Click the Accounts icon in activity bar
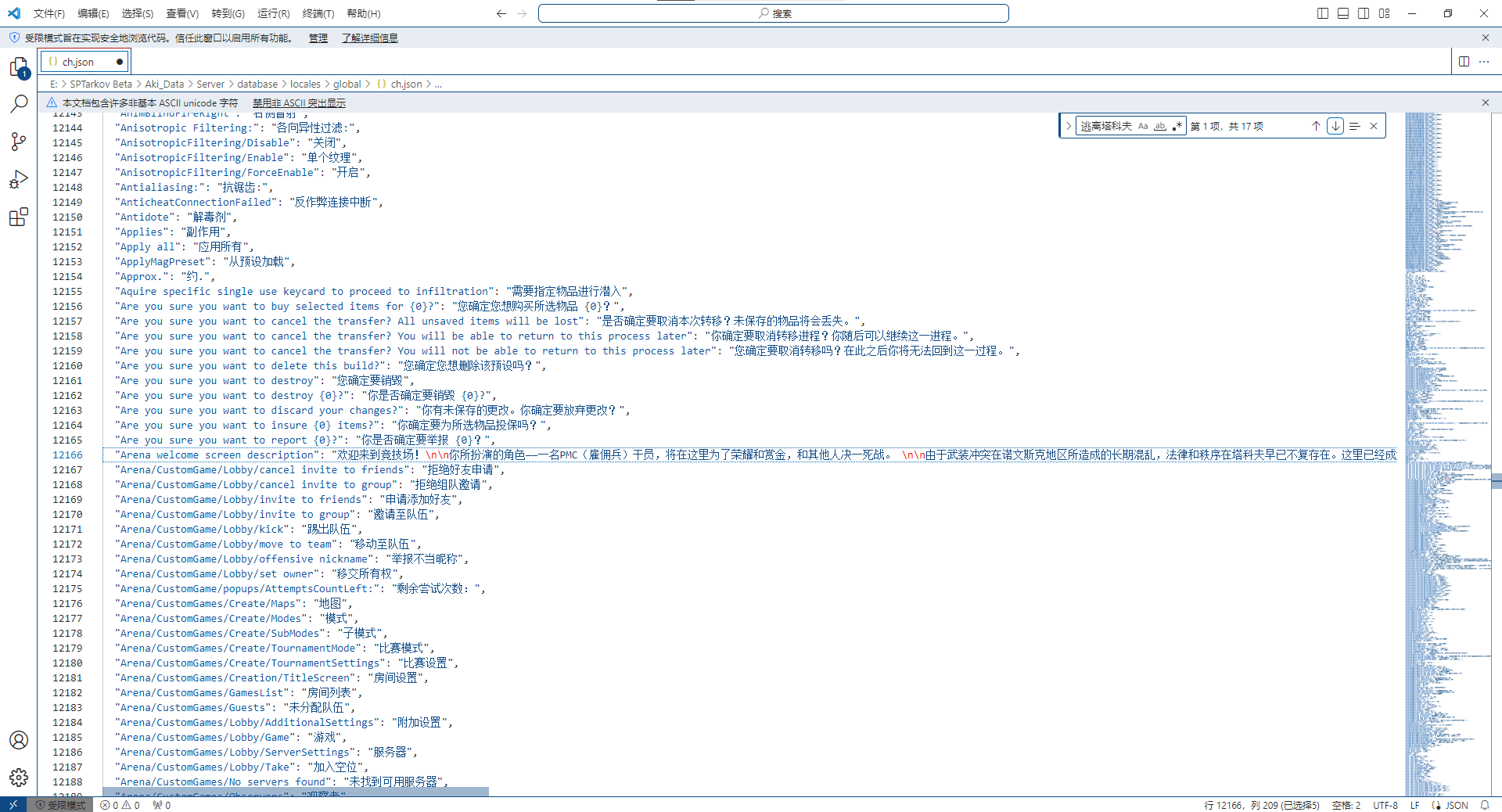 click(19, 740)
